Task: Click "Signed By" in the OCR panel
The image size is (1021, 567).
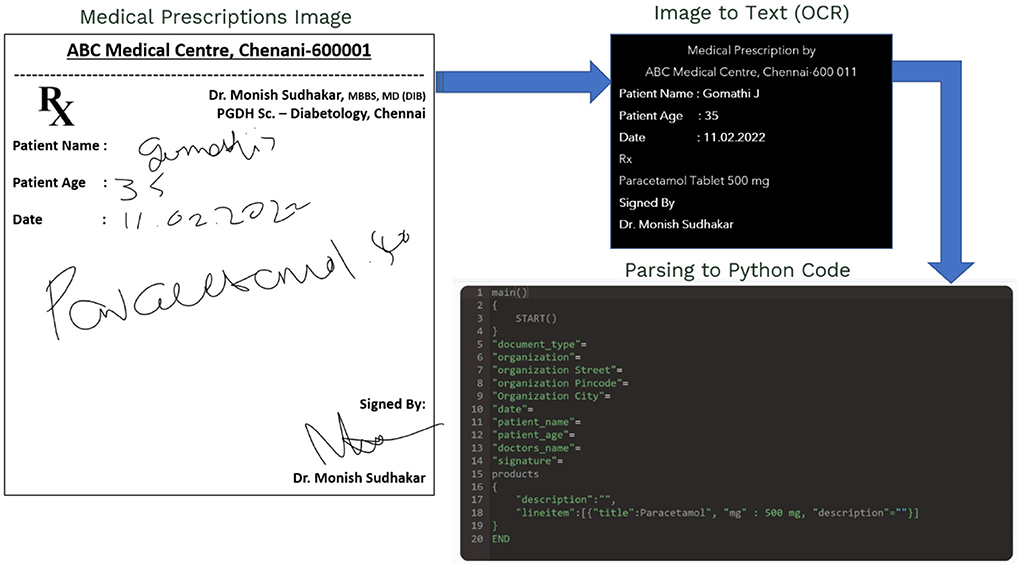Action: [647, 203]
